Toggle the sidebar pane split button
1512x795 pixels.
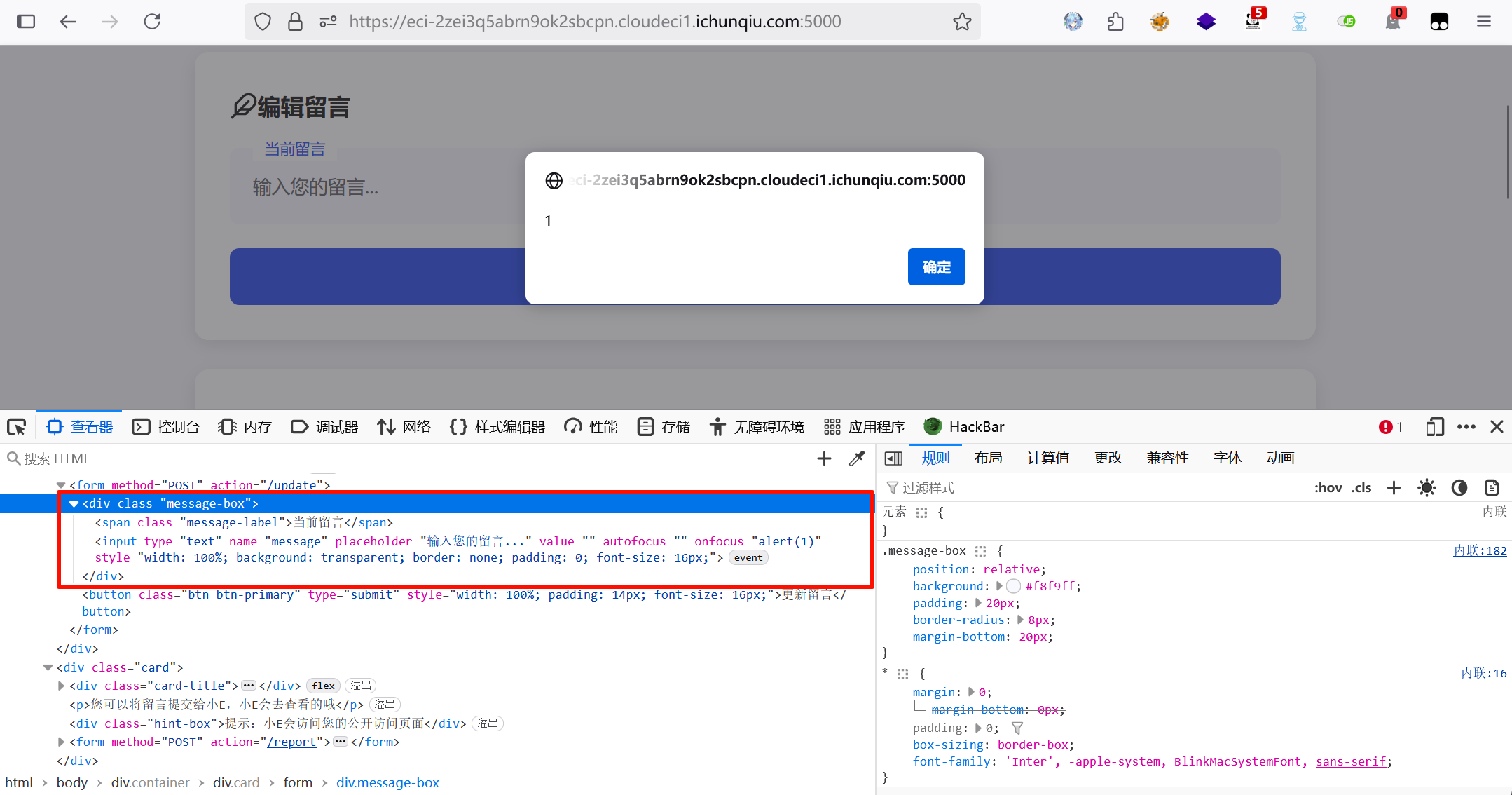(x=893, y=458)
